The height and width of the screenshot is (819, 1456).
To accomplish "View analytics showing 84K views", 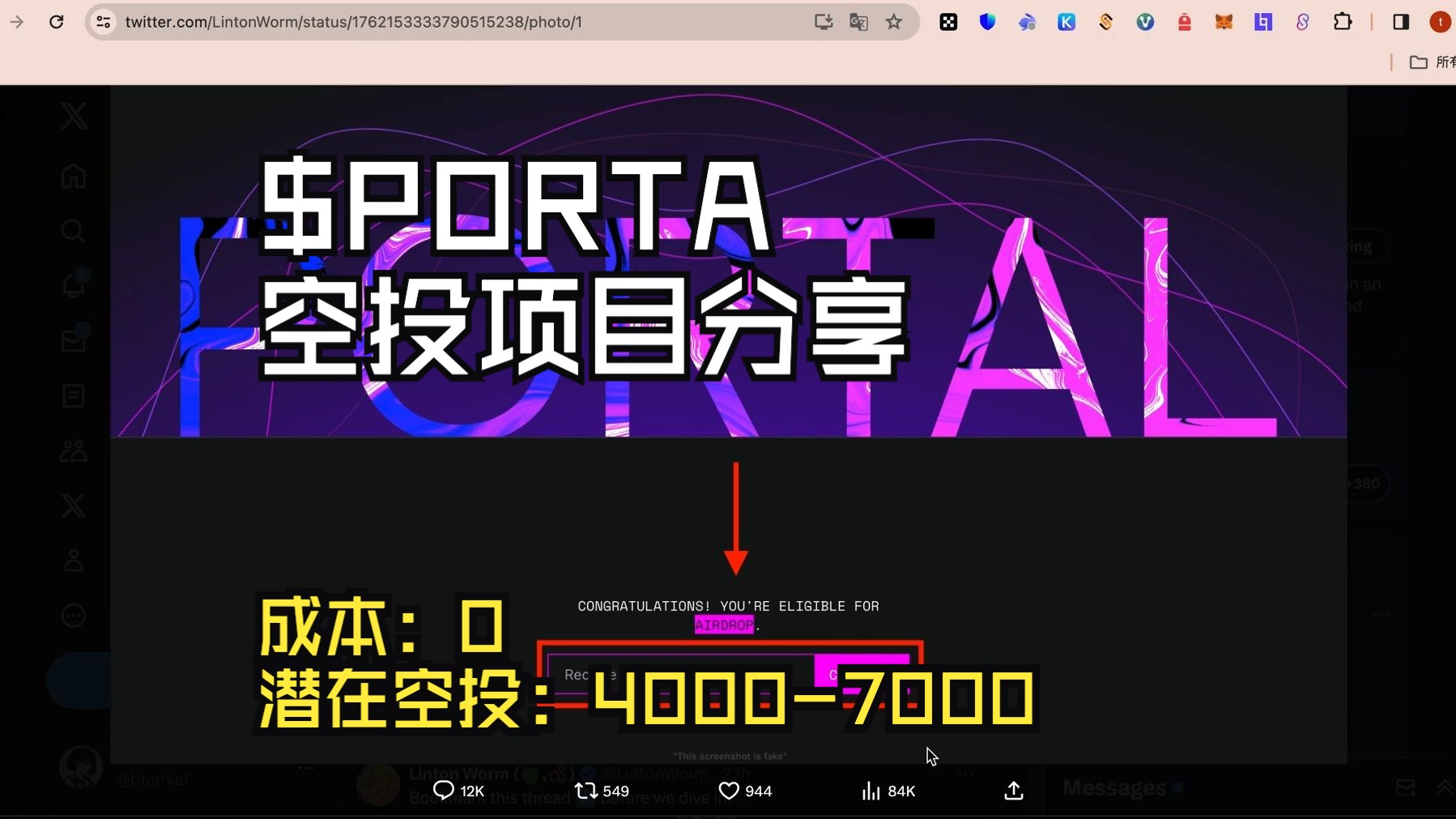I will tap(888, 791).
